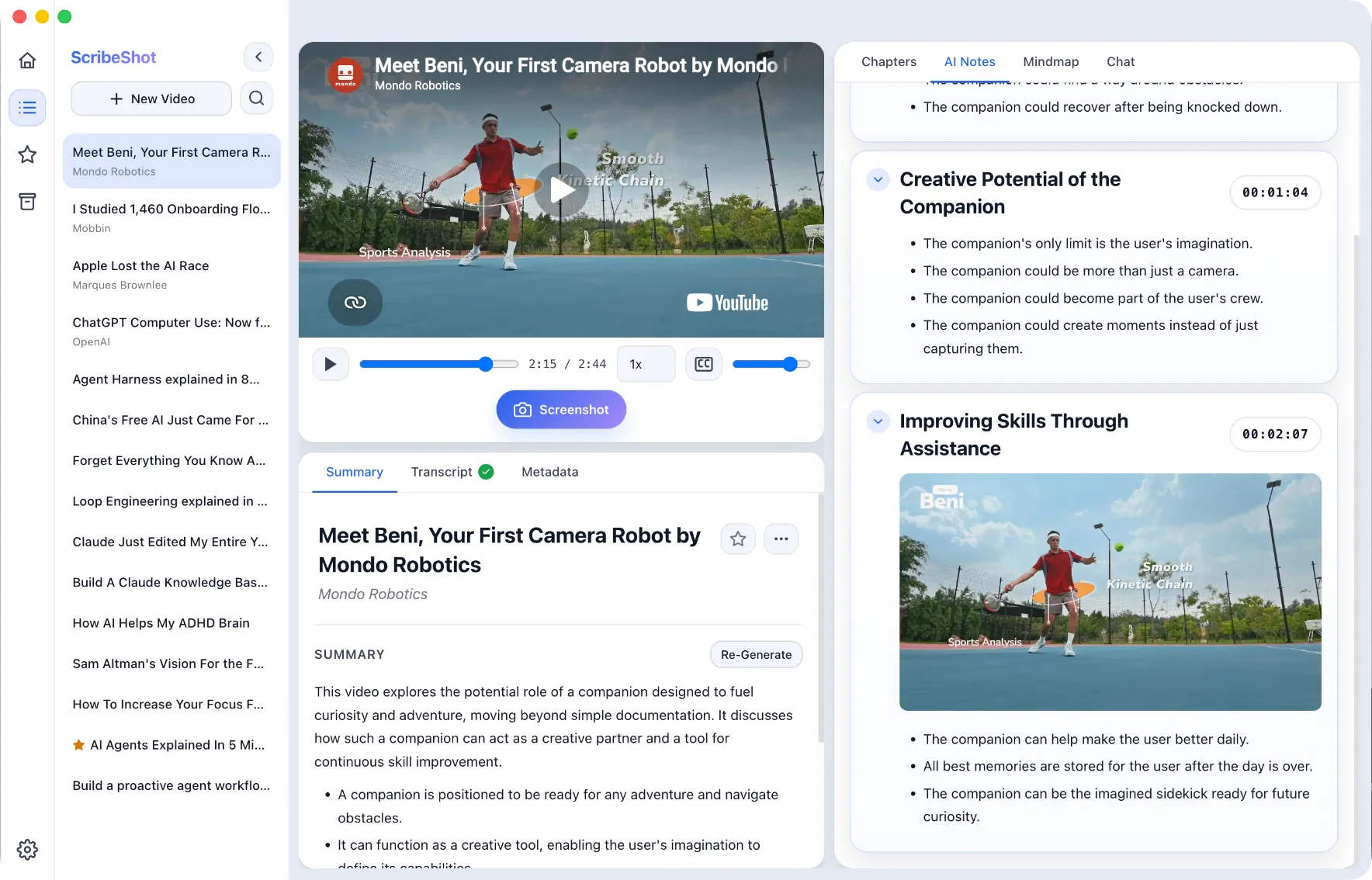Favorite the video with the title star

click(738, 539)
